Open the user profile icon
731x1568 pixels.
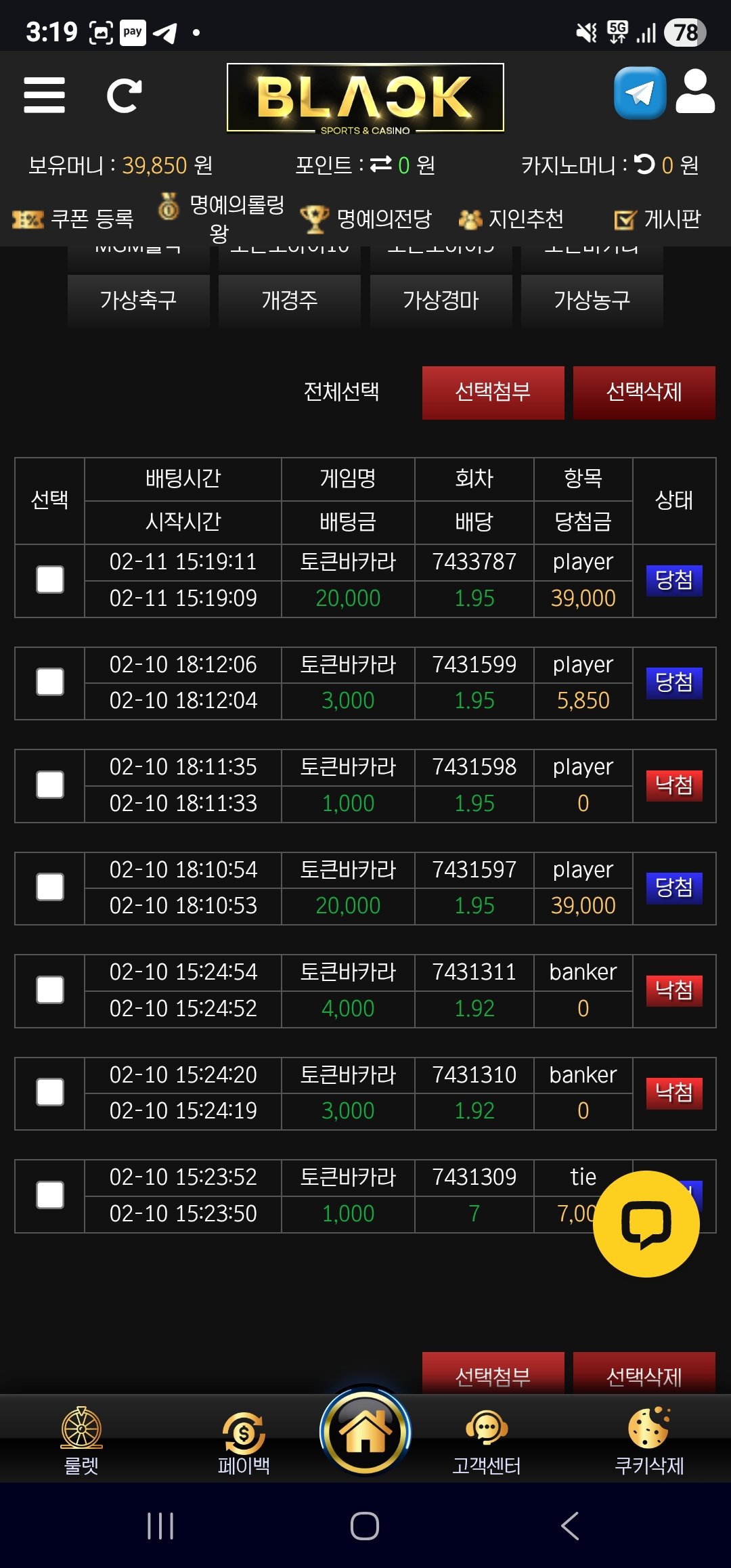point(695,91)
